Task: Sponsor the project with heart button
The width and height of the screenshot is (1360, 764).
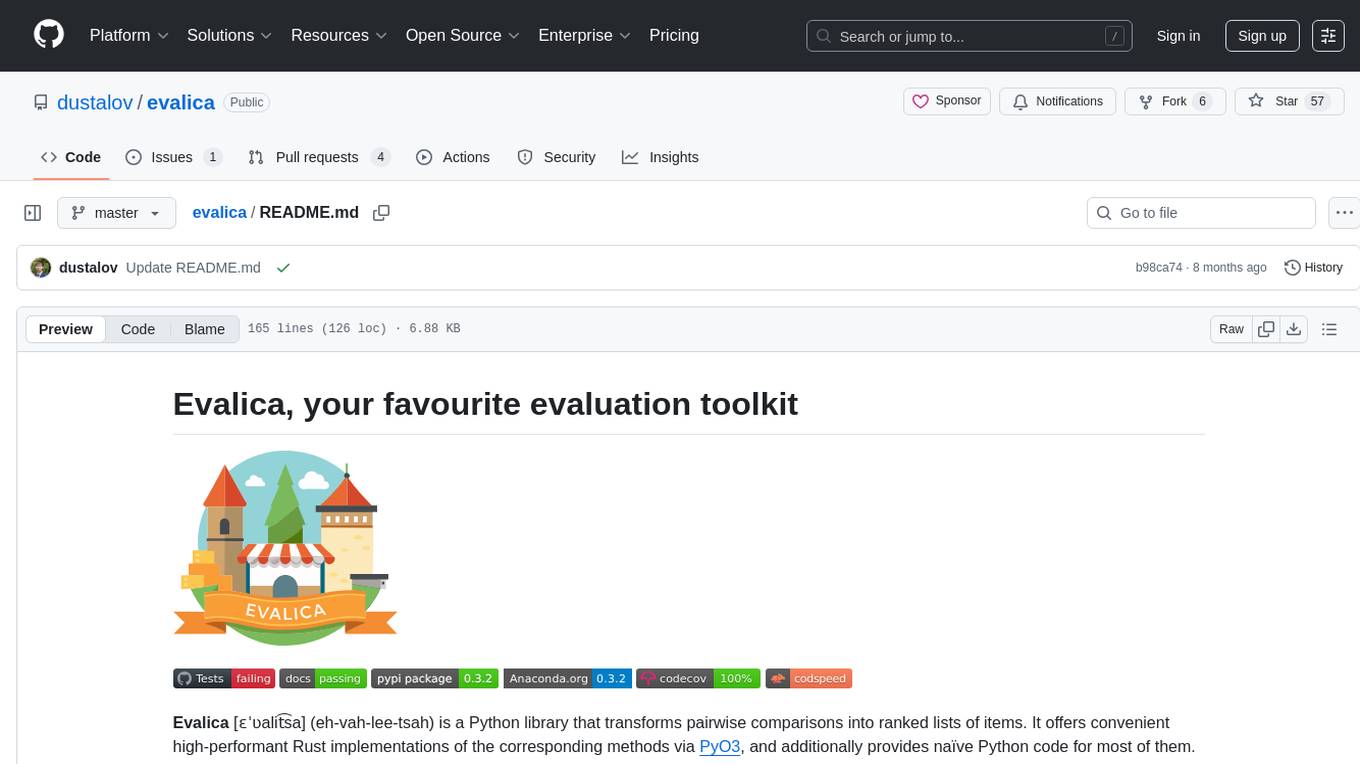Action: point(947,101)
